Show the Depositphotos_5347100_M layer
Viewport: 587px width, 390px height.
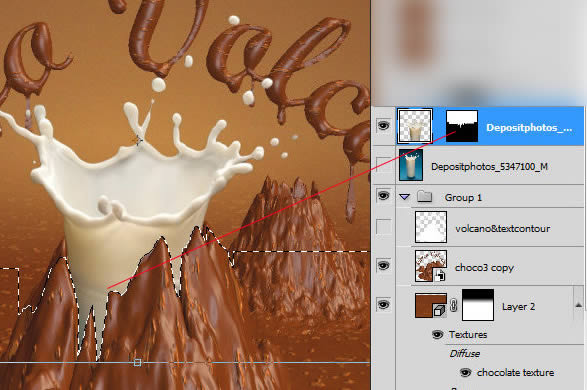384,165
